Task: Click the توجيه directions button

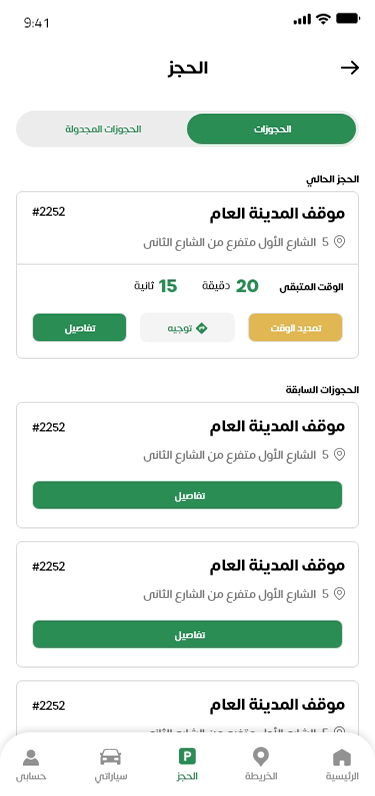Action: coord(187,327)
